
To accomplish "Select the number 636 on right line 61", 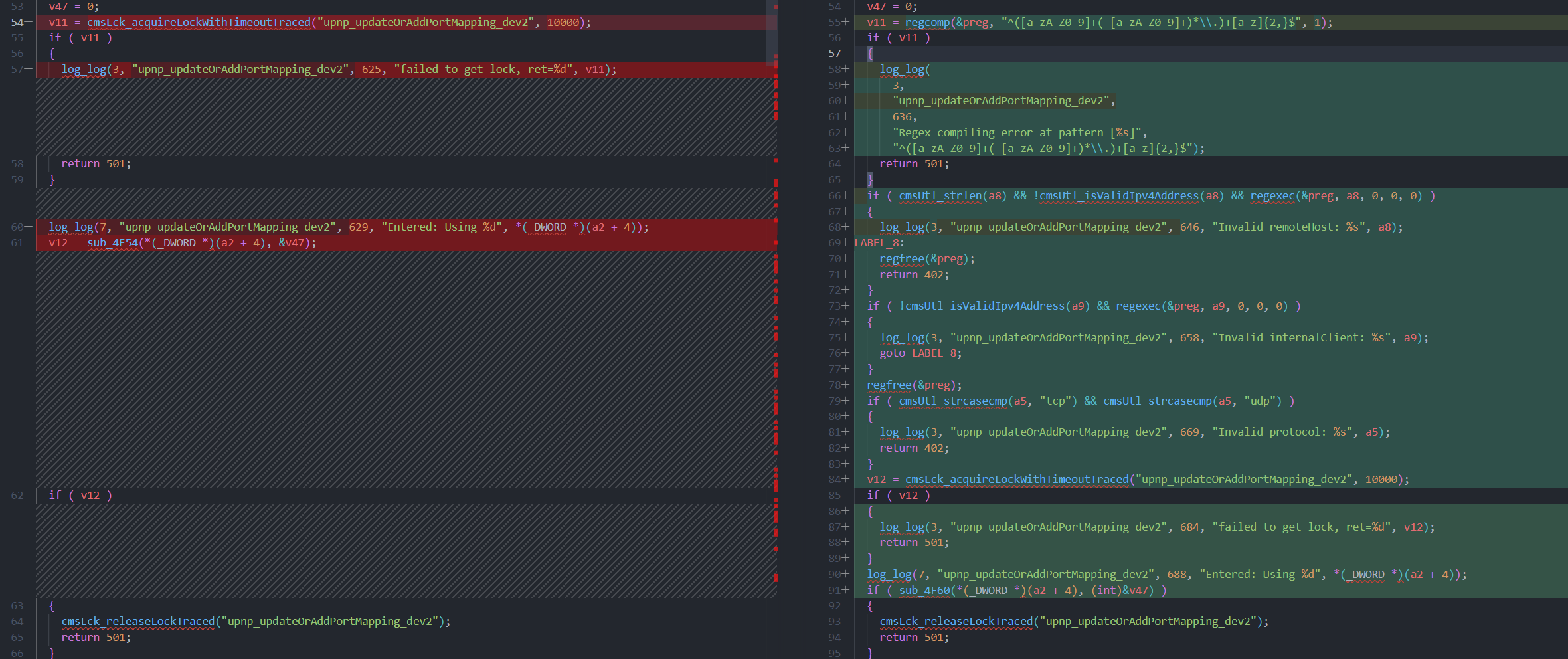I will 902,116.
